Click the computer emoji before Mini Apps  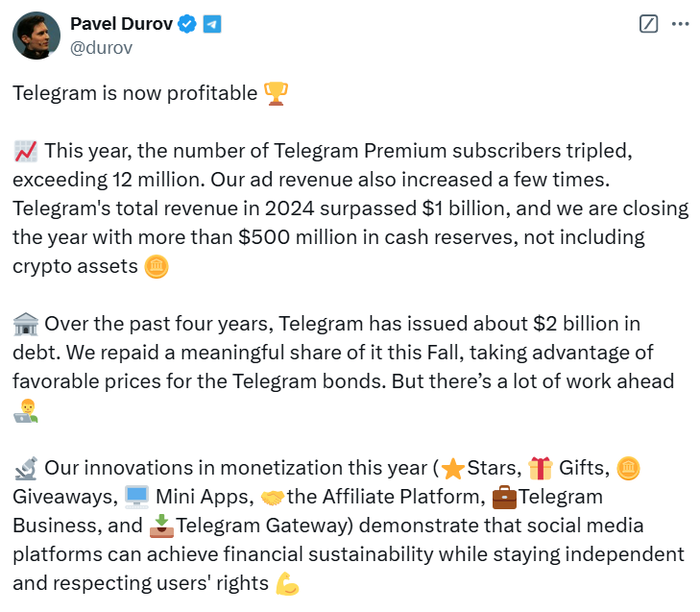pos(136,497)
